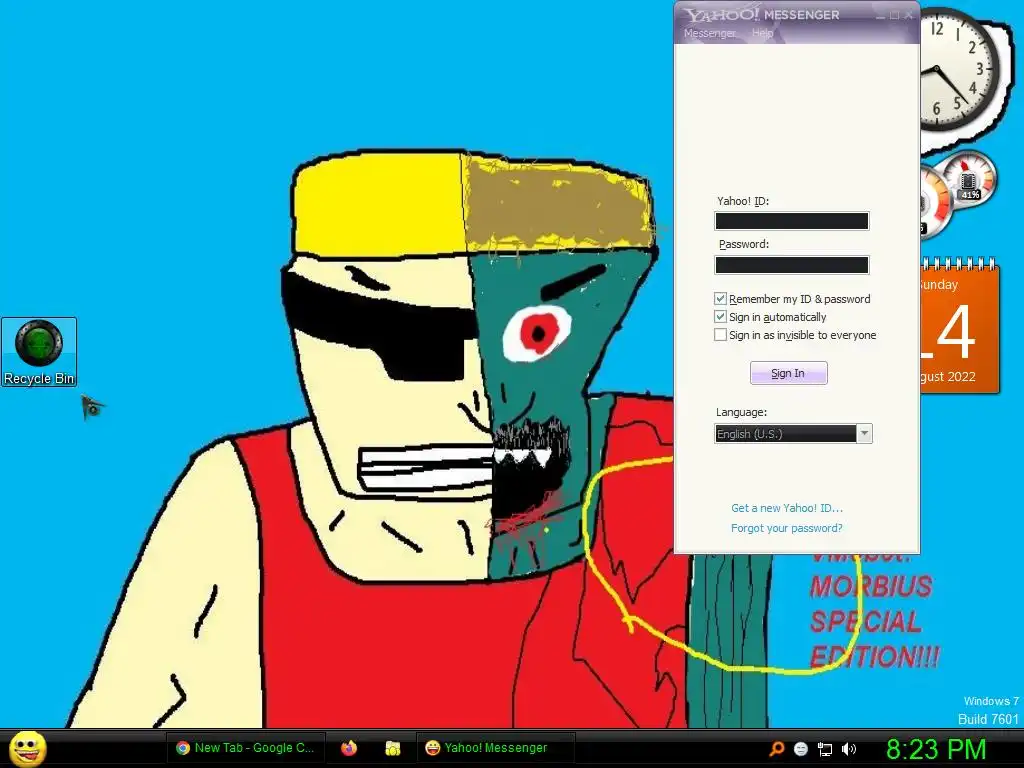Viewport: 1024px width, 768px height.
Task: Focus the Yahoo! ID input field
Action: pyautogui.click(x=792, y=221)
